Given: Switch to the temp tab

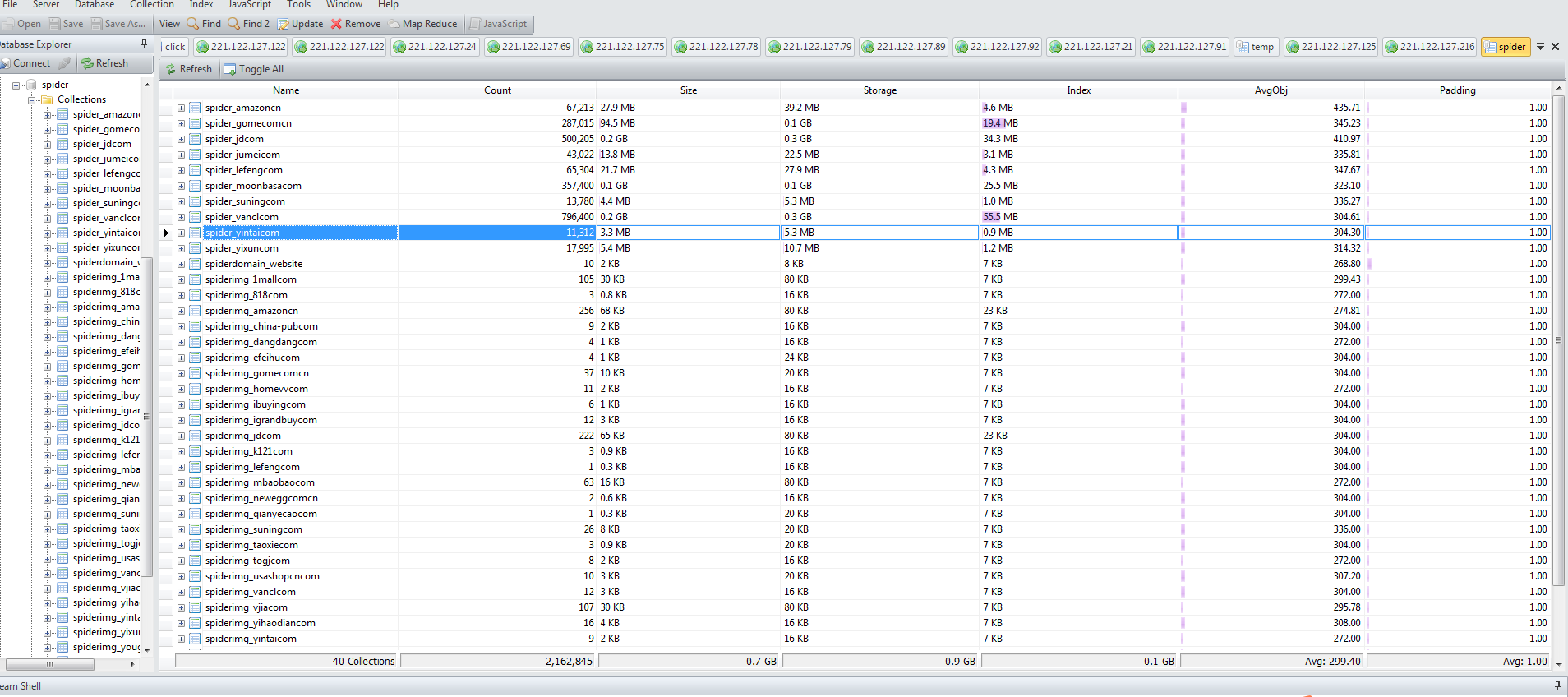Looking at the screenshot, I should click(x=1256, y=47).
